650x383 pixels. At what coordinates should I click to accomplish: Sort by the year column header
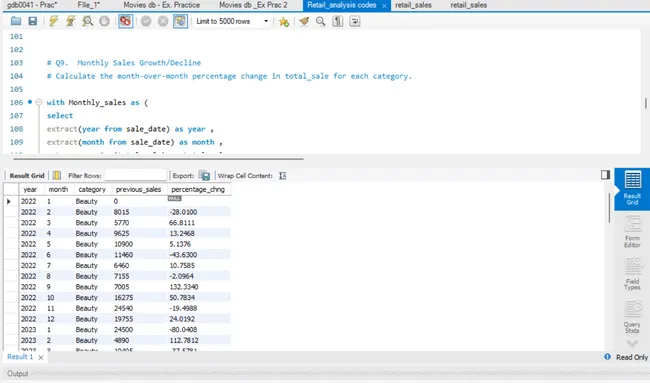(x=30, y=189)
